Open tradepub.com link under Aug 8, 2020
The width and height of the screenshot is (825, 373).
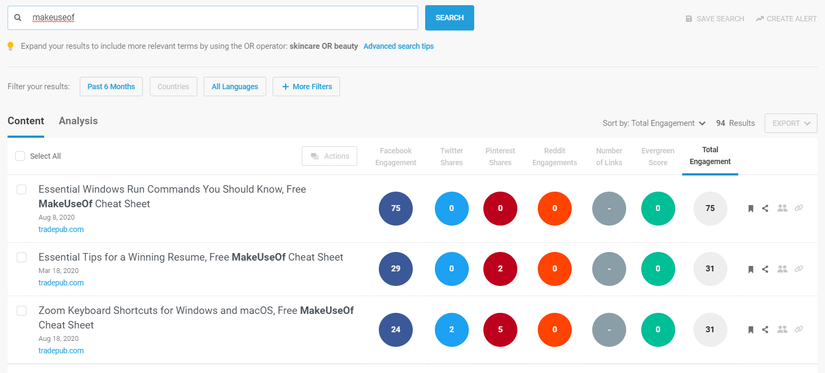[61, 229]
